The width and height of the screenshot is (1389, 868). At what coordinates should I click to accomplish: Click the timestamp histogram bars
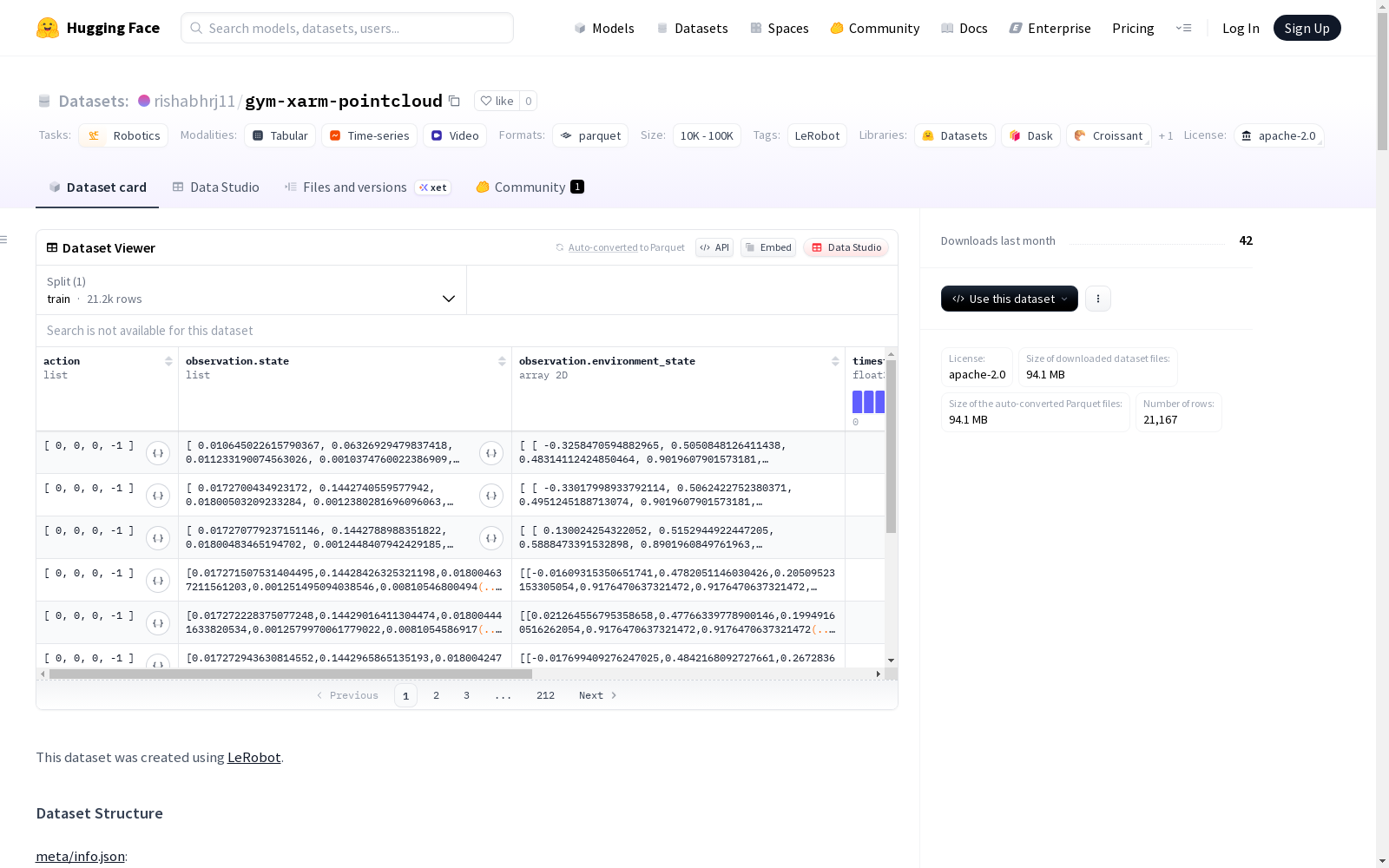coord(868,401)
